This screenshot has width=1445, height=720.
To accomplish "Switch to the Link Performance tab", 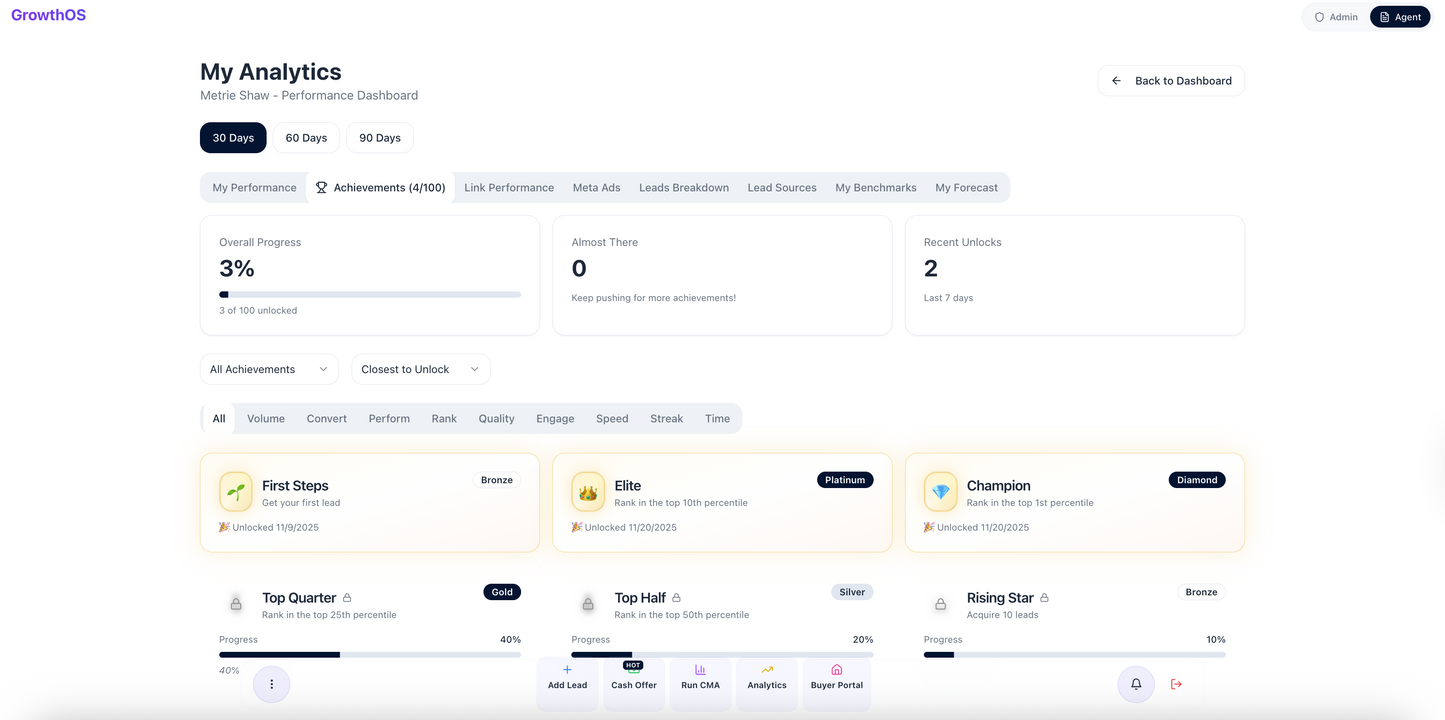I will (x=509, y=188).
